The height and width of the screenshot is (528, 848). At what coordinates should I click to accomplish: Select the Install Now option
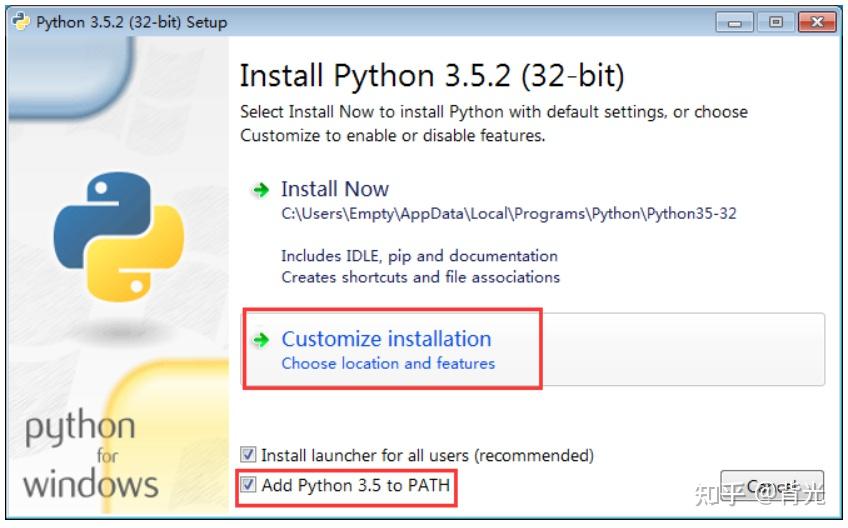(335, 189)
